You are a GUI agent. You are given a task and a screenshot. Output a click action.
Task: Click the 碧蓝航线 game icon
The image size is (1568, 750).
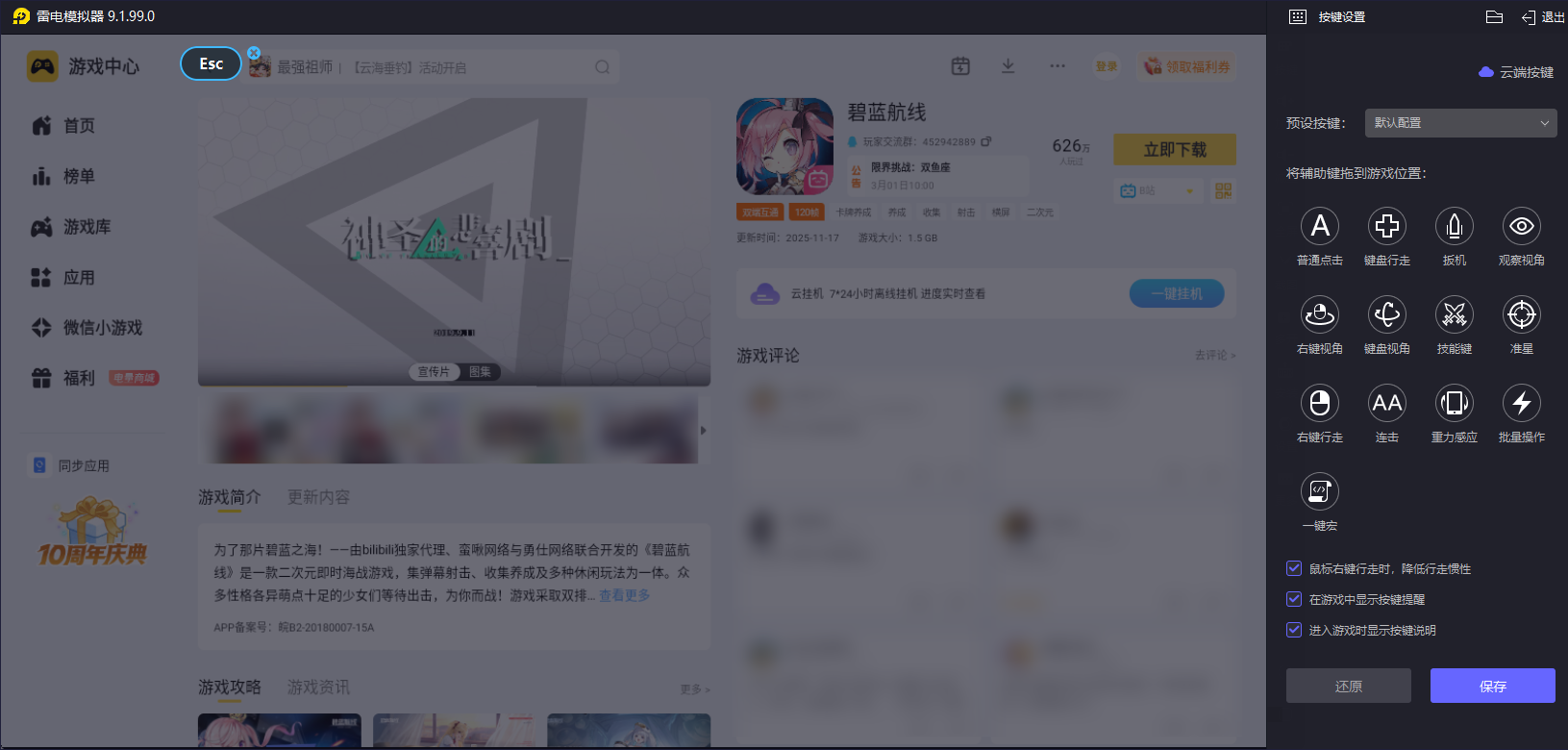(x=784, y=146)
